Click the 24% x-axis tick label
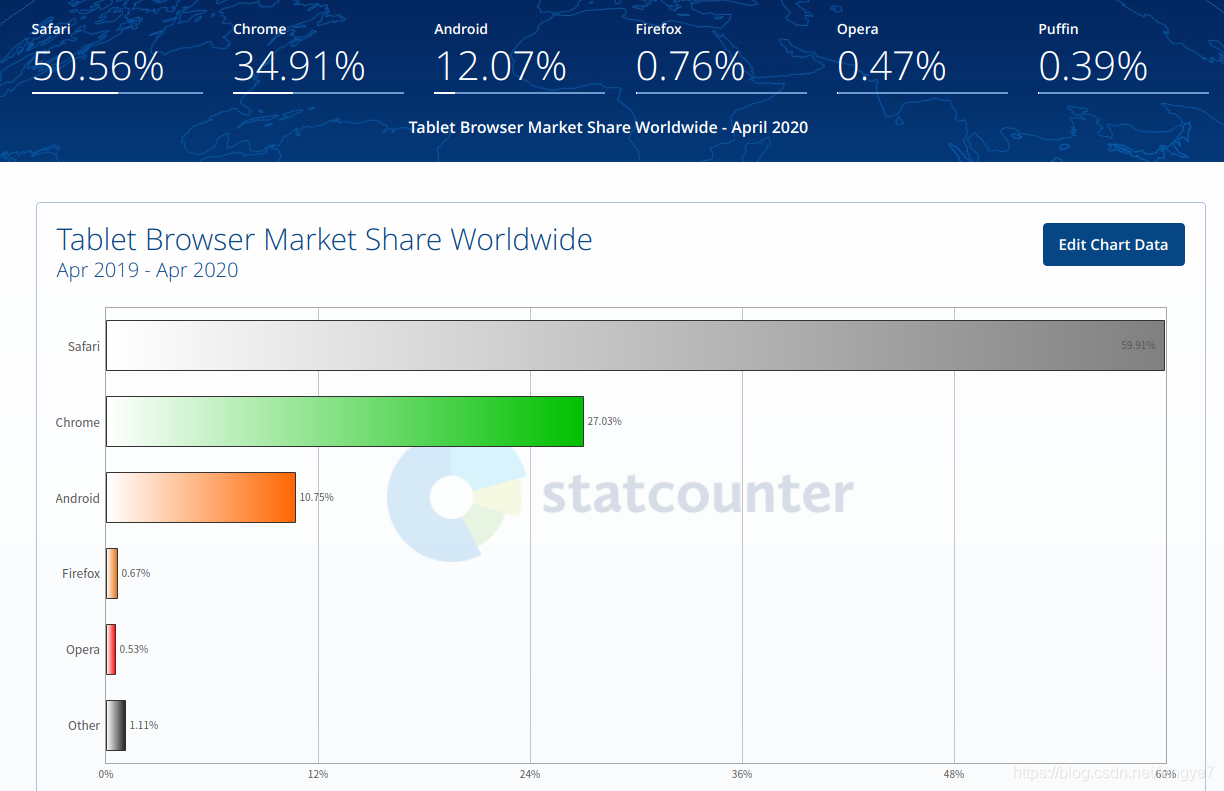Viewport: 1224px width, 791px height. coord(530,774)
